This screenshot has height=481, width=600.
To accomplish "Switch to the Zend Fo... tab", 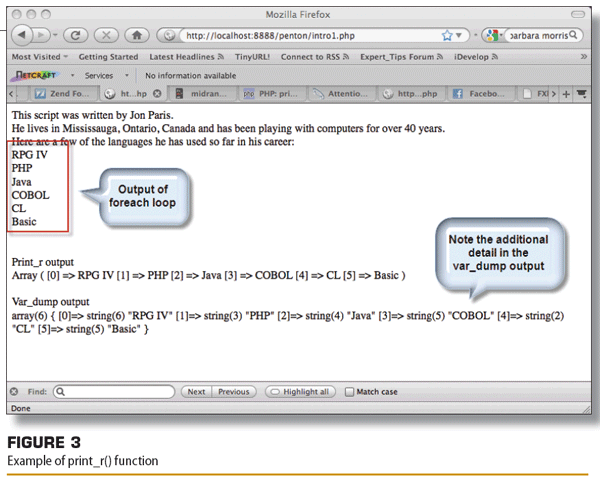I will (62, 94).
